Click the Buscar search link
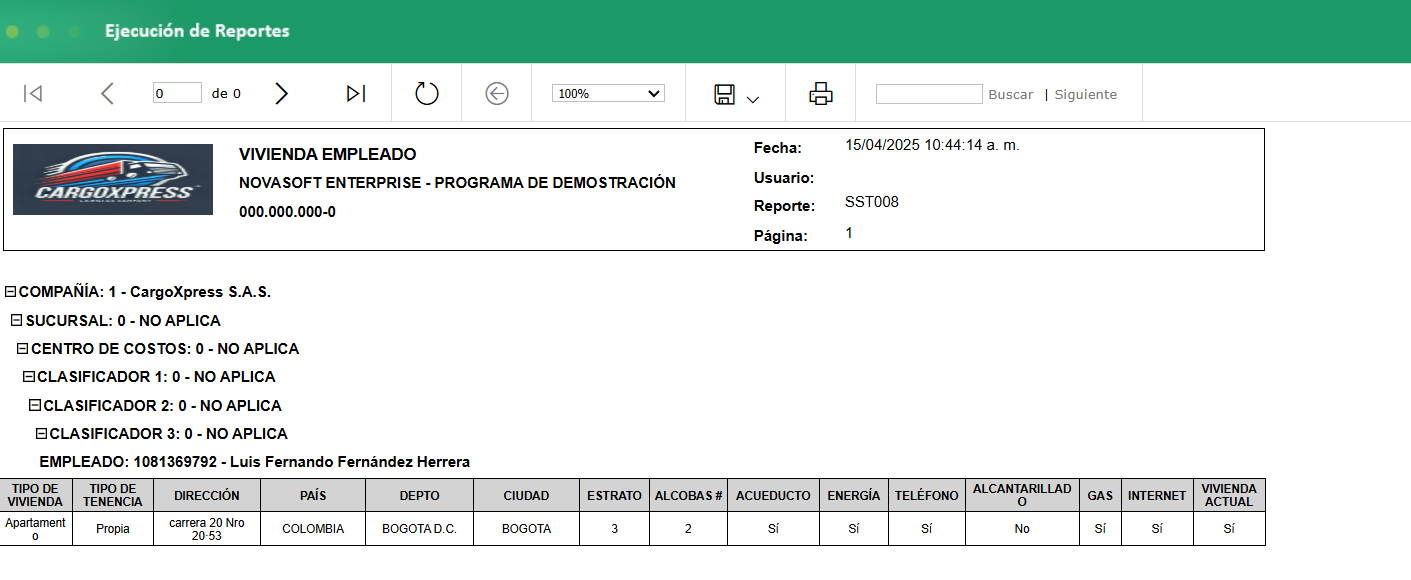1411x580 pixels. [1010, 93]
